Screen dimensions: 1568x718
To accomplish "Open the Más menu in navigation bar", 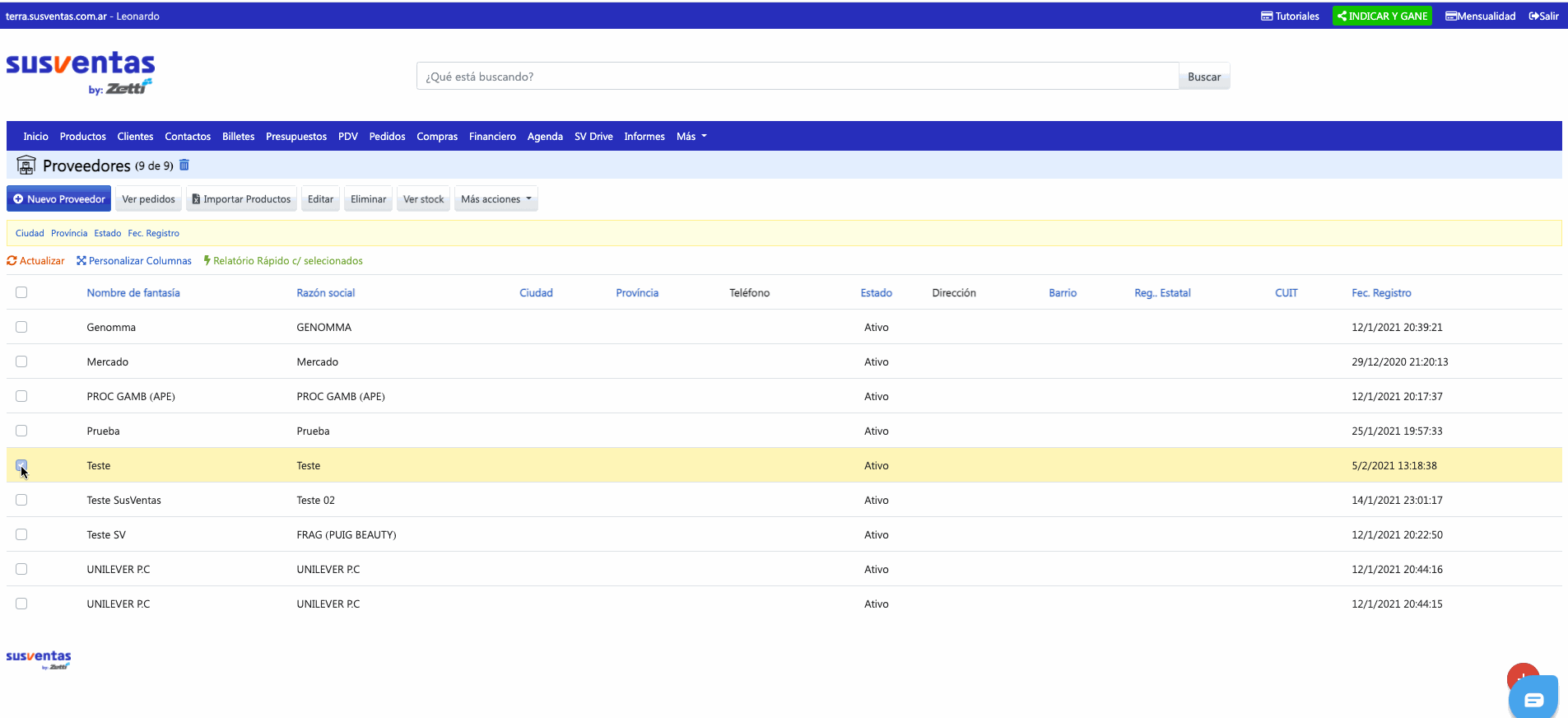I will (691, 137).
